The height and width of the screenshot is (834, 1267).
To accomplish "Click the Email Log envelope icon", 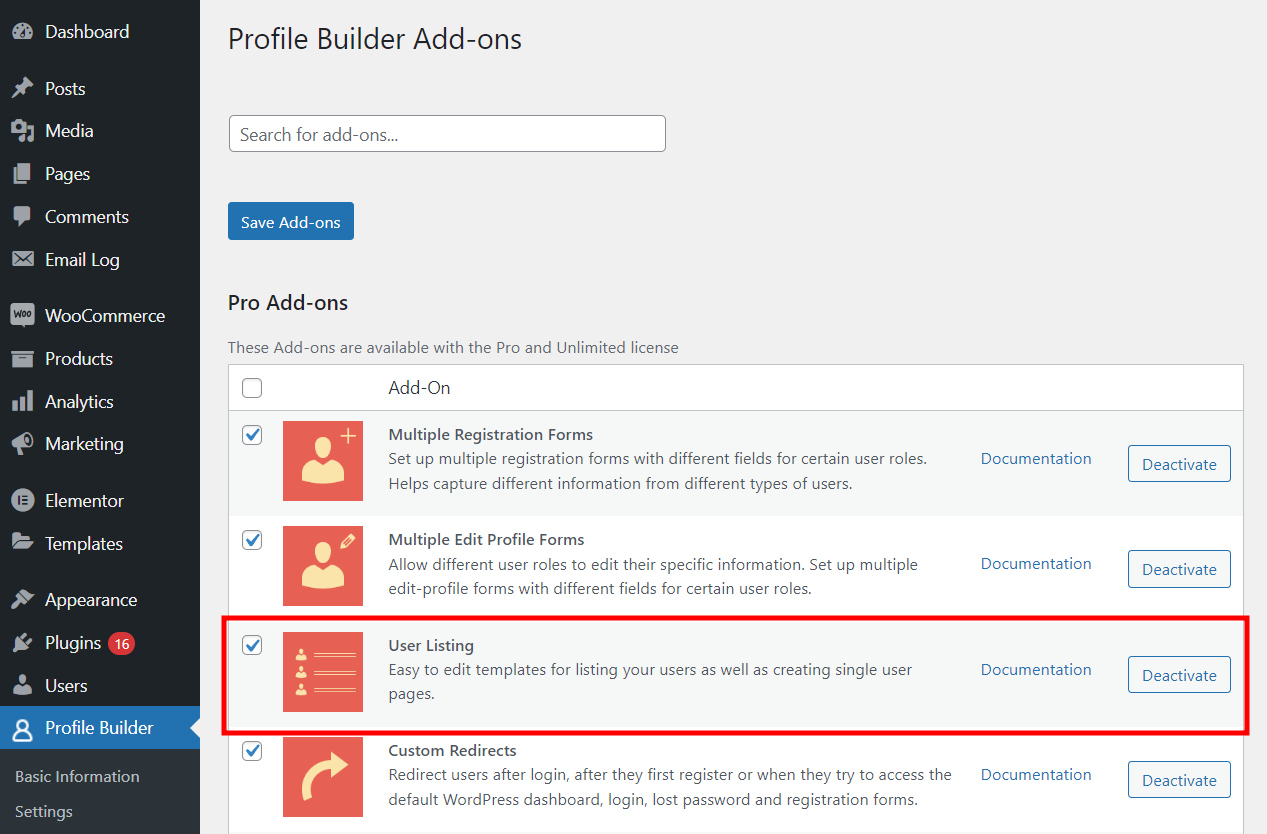I will pyautogui.click(x=22, y=260).
